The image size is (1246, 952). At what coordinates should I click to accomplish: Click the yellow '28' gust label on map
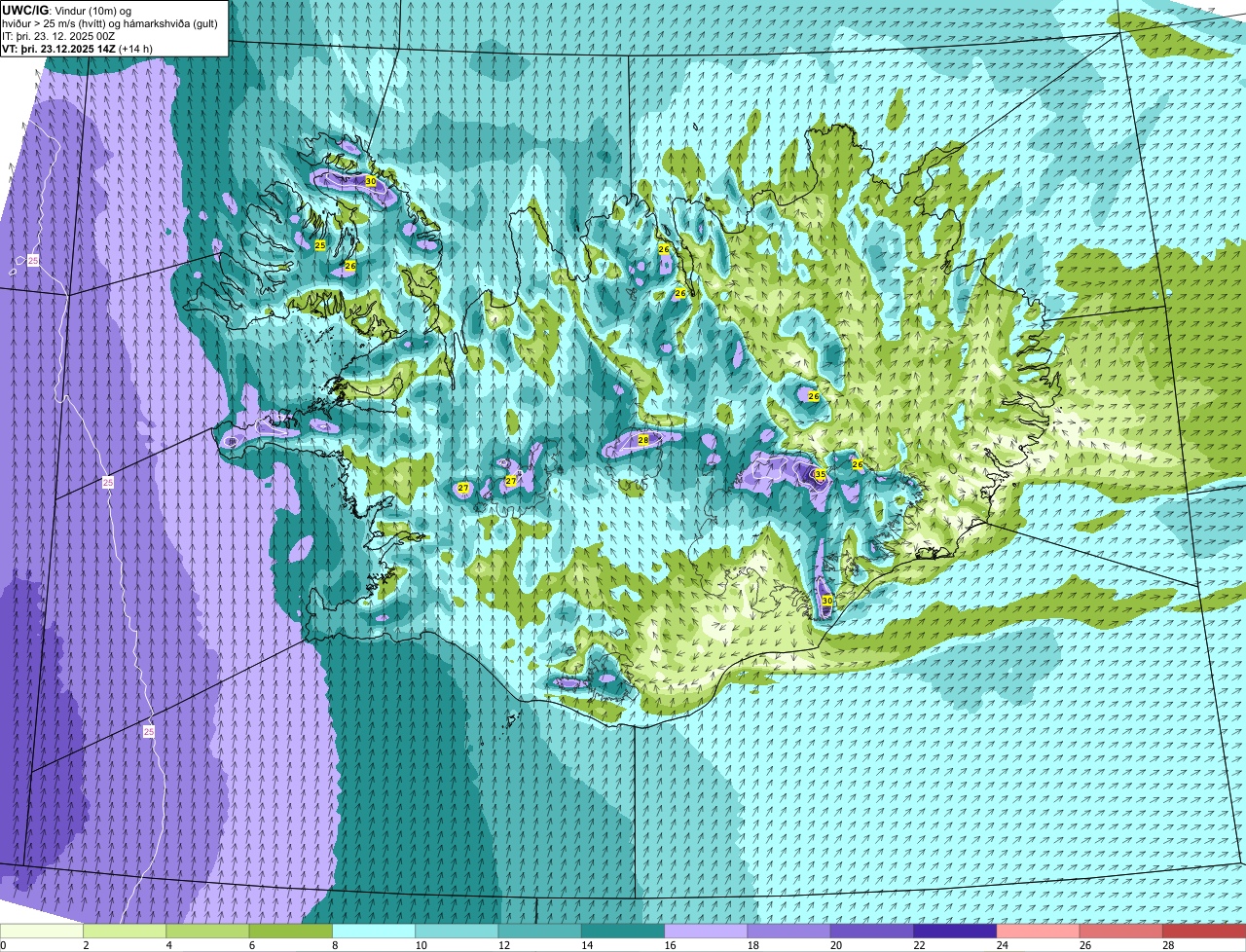click(x=643, y=440)
